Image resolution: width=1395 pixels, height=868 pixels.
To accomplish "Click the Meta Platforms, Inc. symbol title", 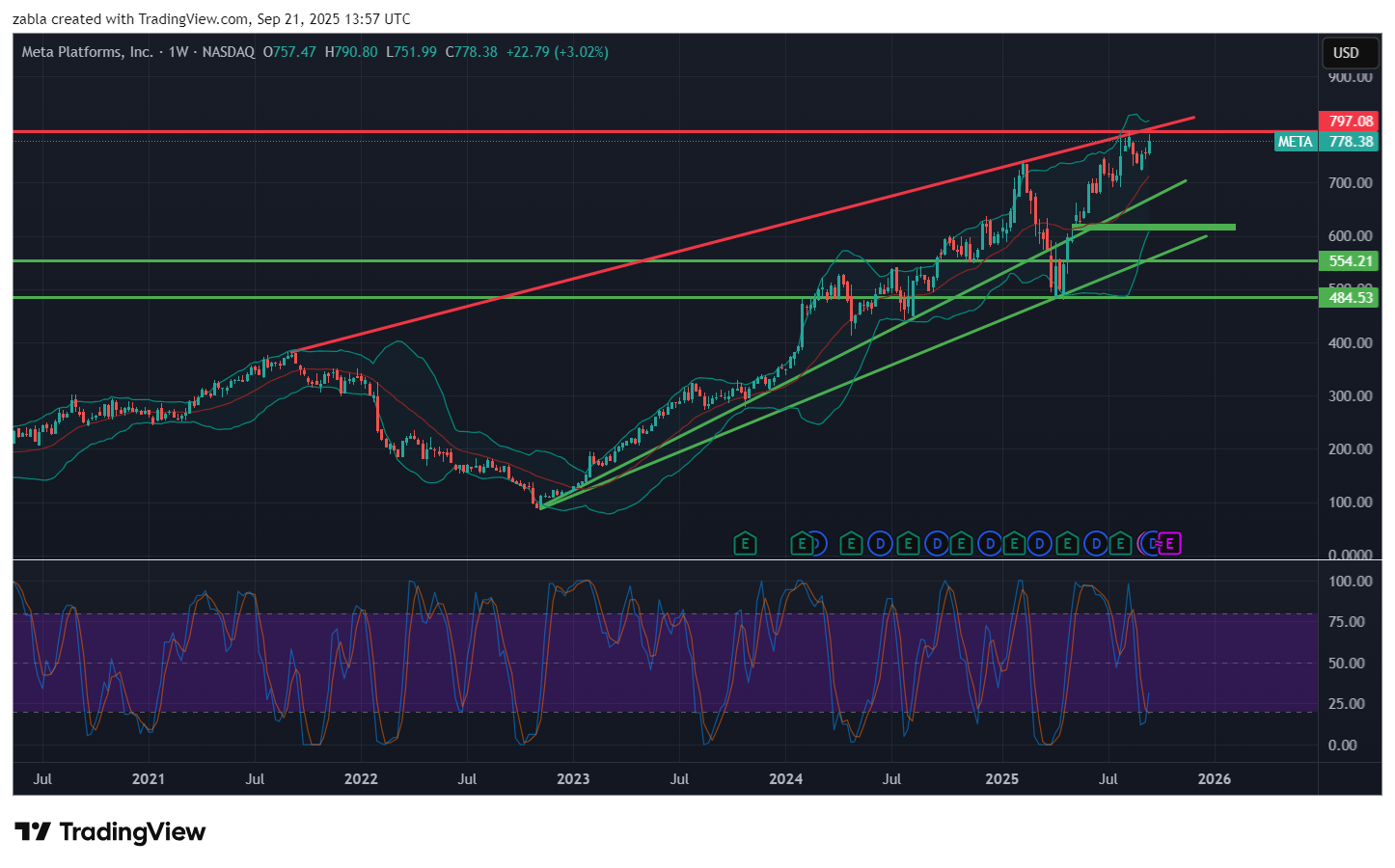I will coord(87,52).
